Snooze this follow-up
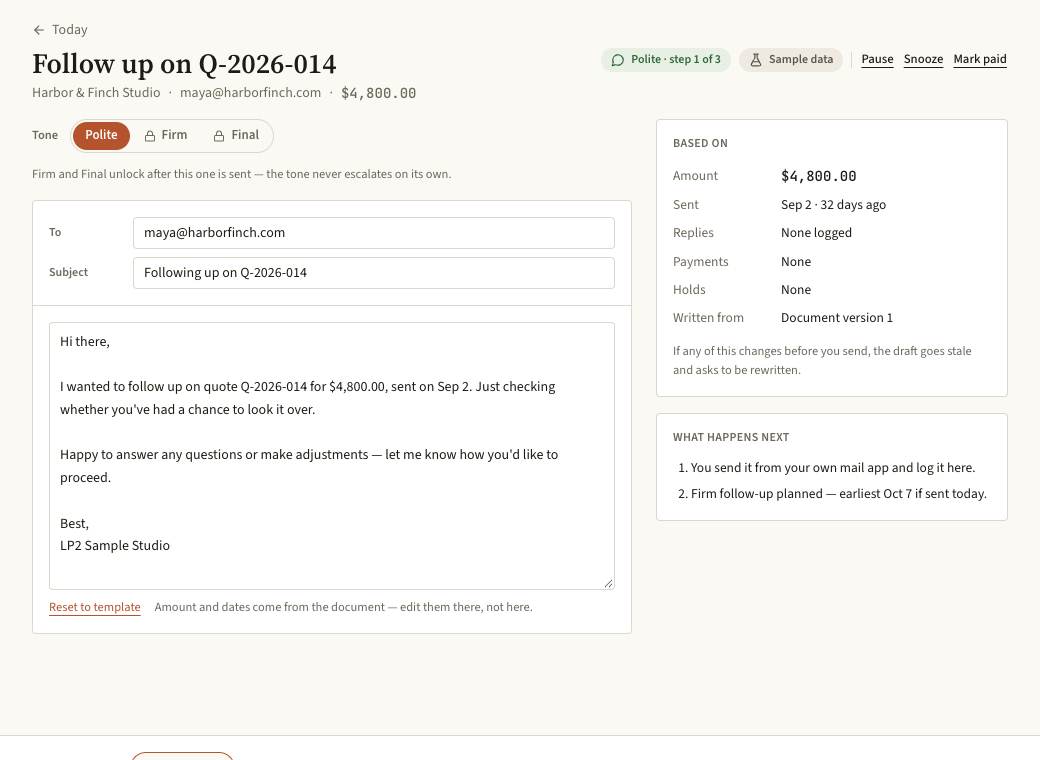Viewport: 1040px width, 760px height. [923, 59]
